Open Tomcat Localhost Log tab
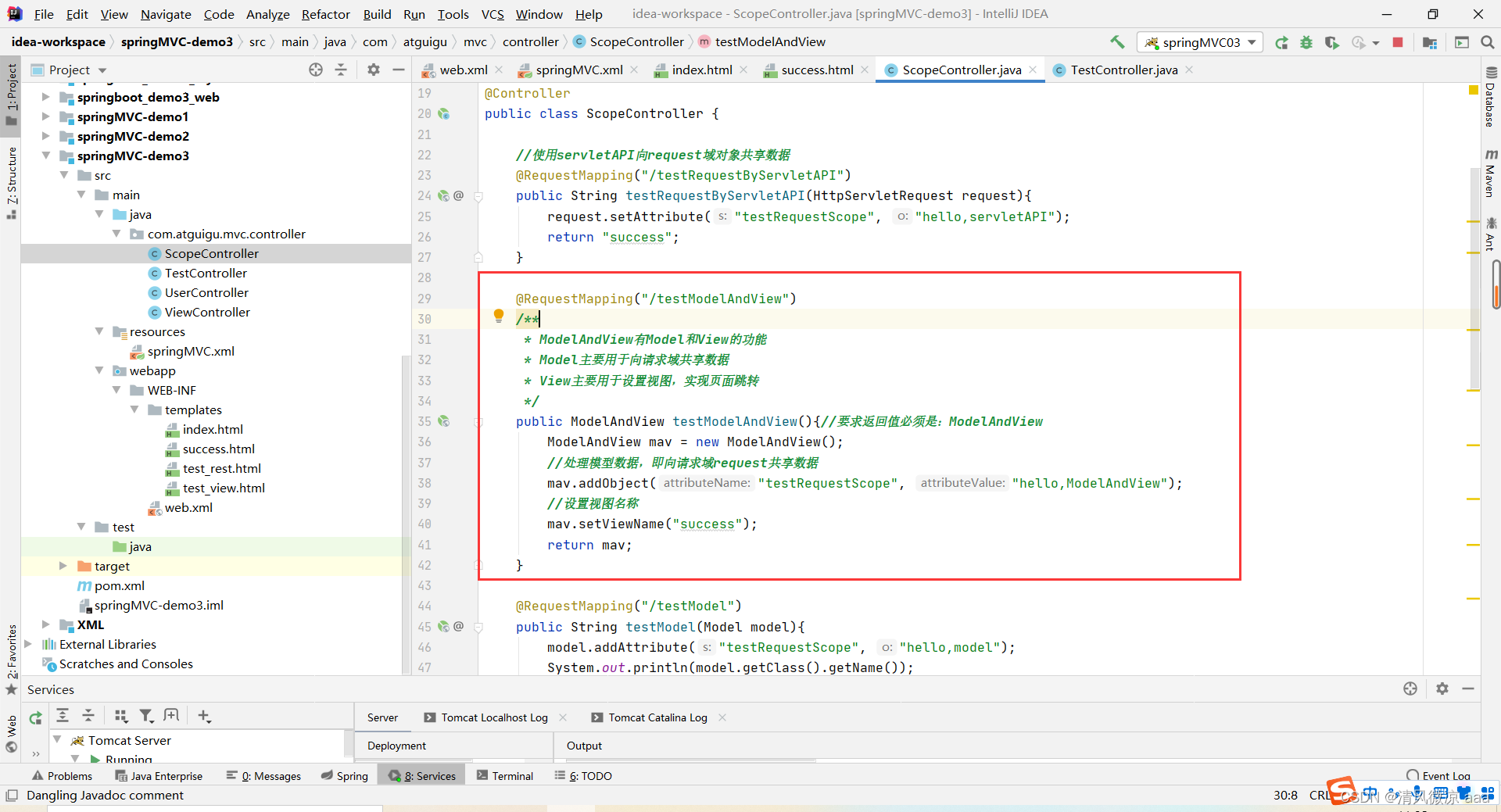 [494, 717]
